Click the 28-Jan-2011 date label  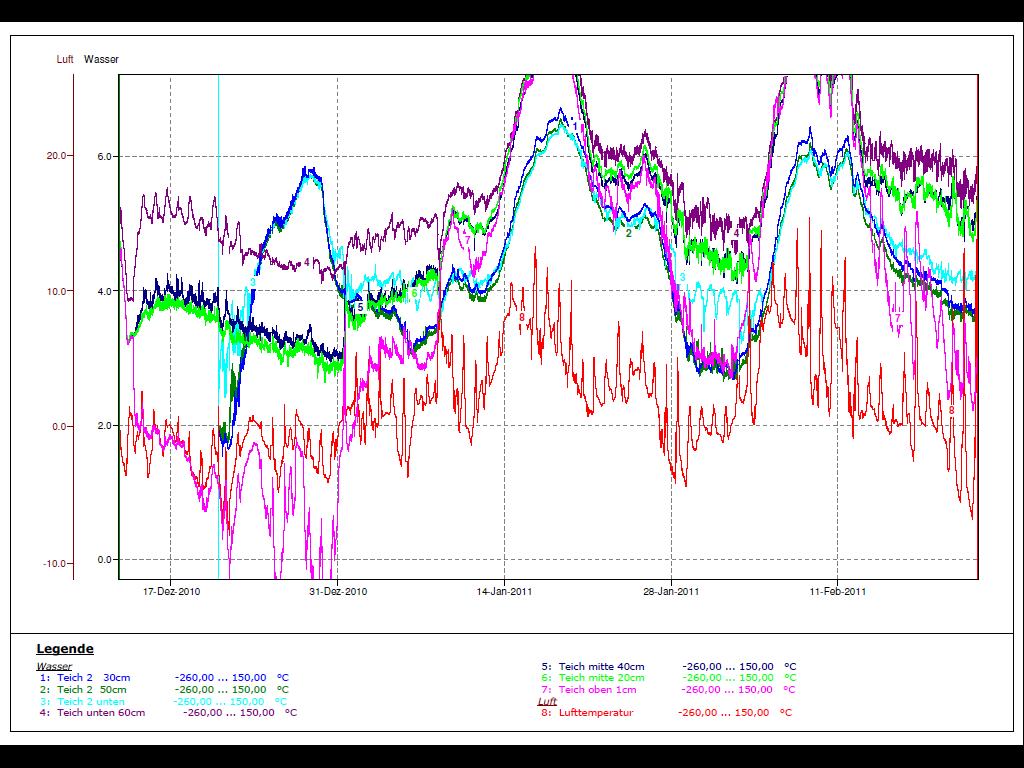(671, 592)
